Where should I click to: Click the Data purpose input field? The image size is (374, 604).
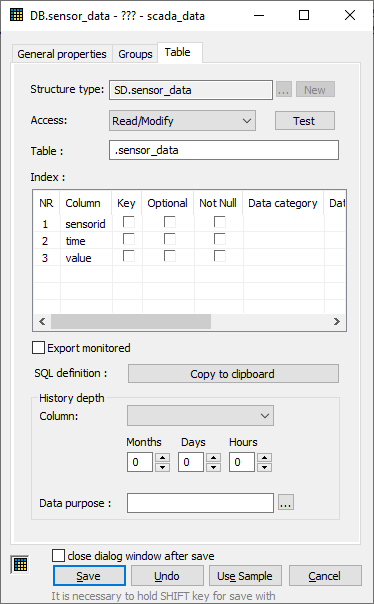coord(200,503)
